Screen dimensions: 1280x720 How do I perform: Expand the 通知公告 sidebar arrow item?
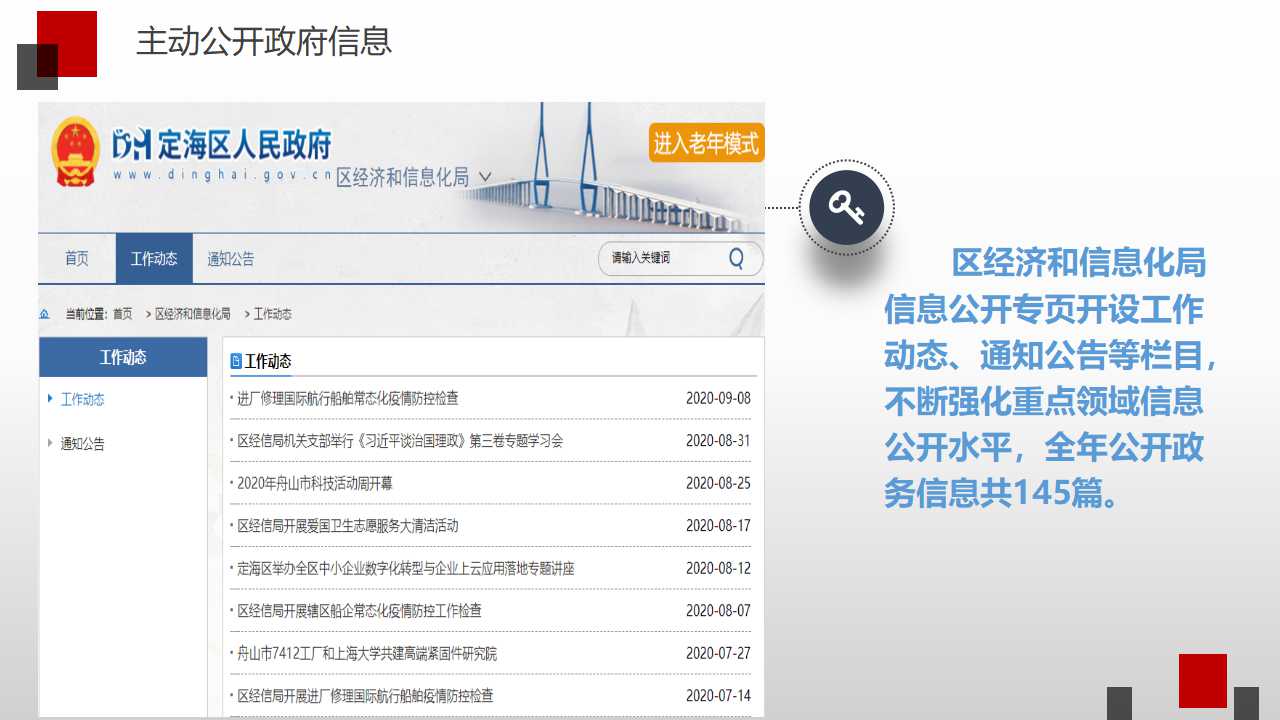(51, 443)
